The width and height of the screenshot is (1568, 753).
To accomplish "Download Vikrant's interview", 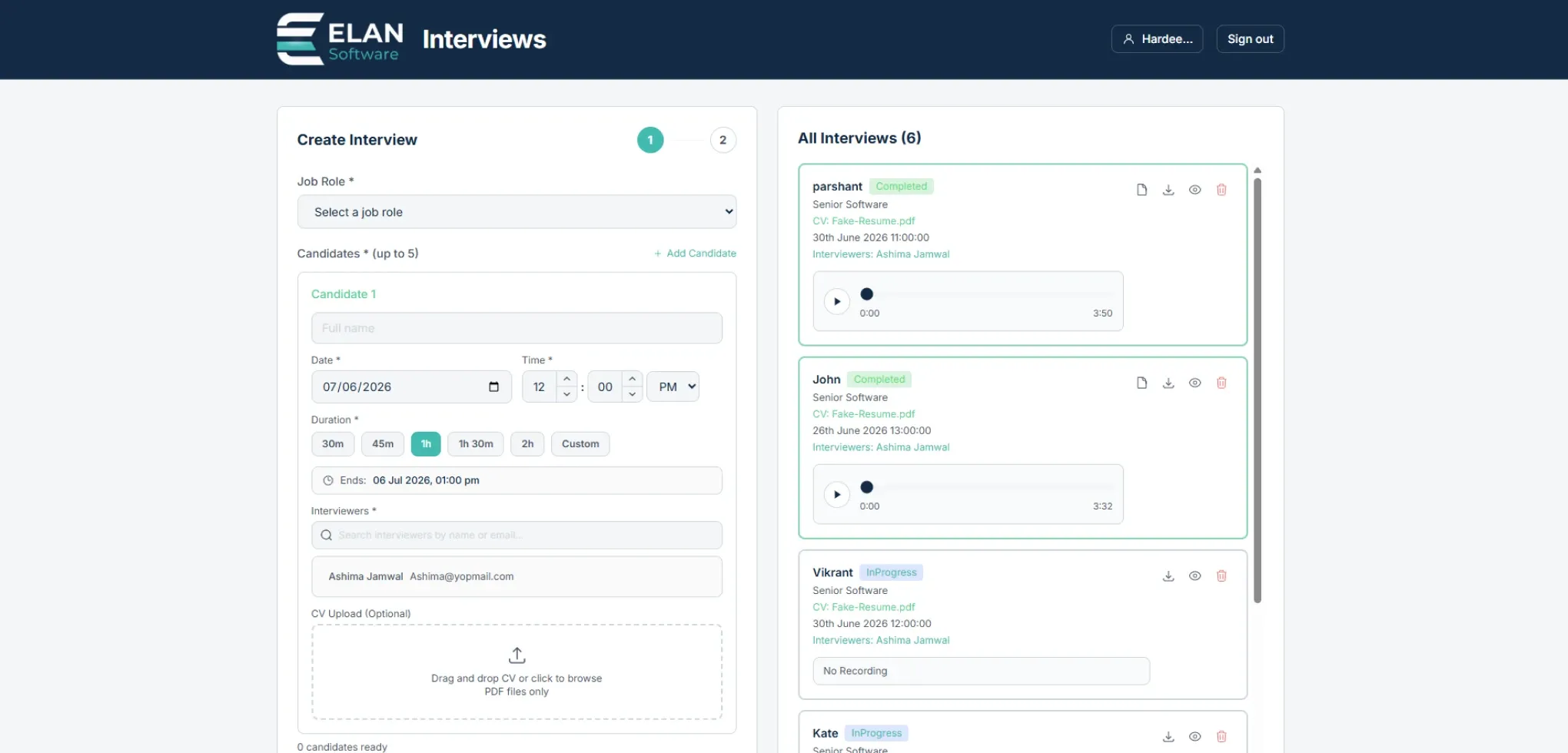I will tap(1168, 576).
